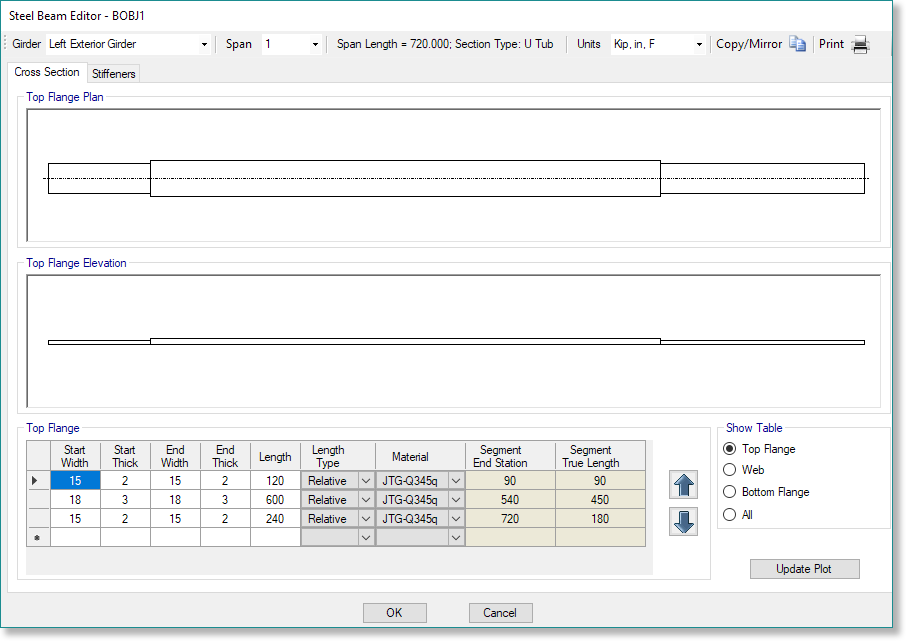Move segment down with blue down arrow
Image resolution: width=906 pixels, height=641 pixels.
684,522
